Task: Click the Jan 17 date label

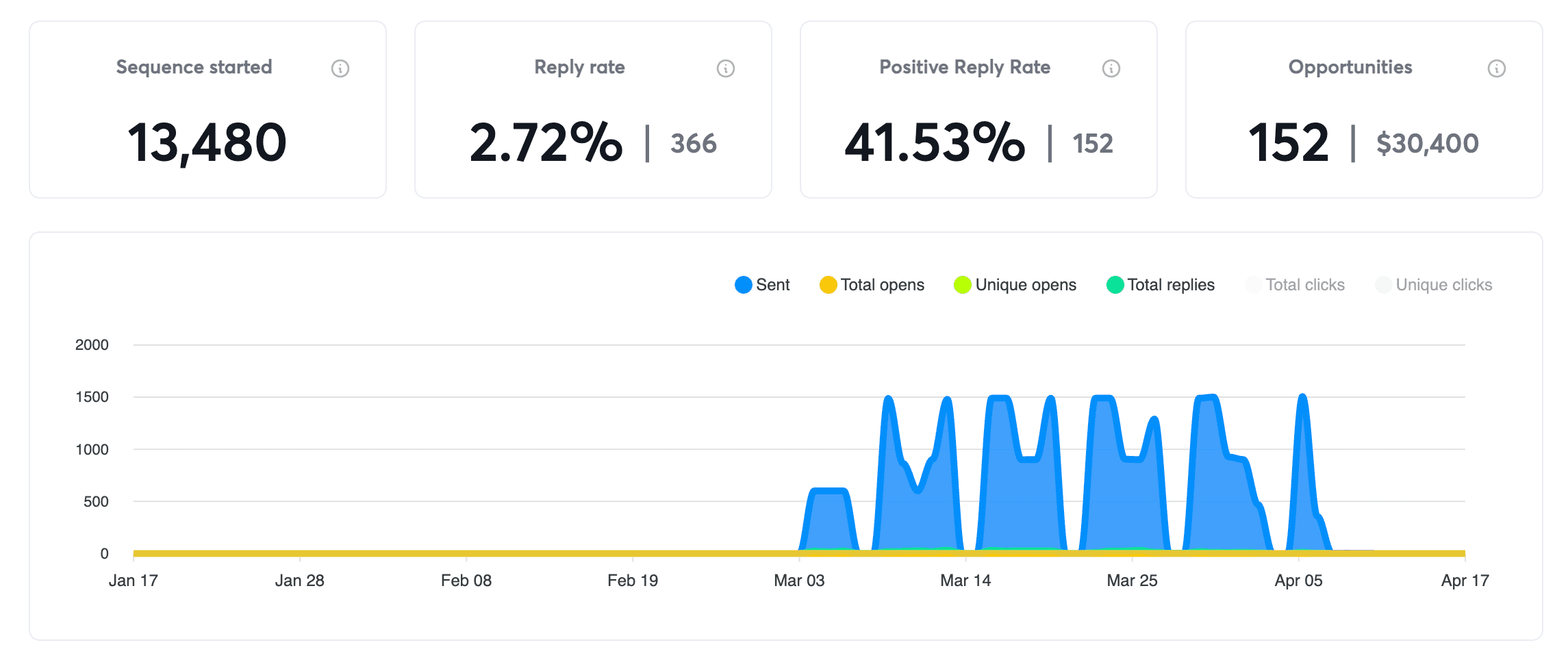Action: click(134, 580)
